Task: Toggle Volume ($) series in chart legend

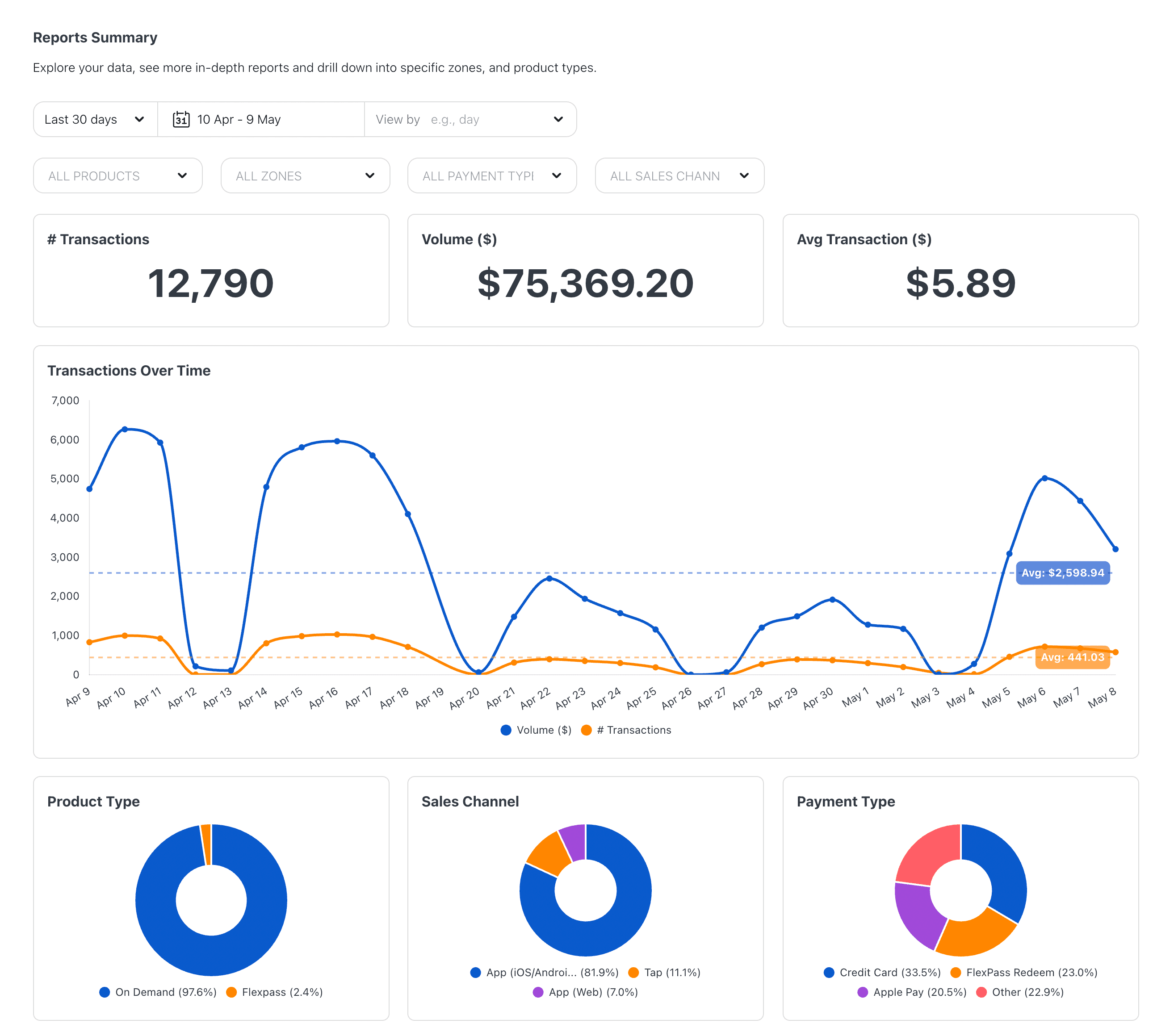Action: pyautogui.click(x=536, y=730)
